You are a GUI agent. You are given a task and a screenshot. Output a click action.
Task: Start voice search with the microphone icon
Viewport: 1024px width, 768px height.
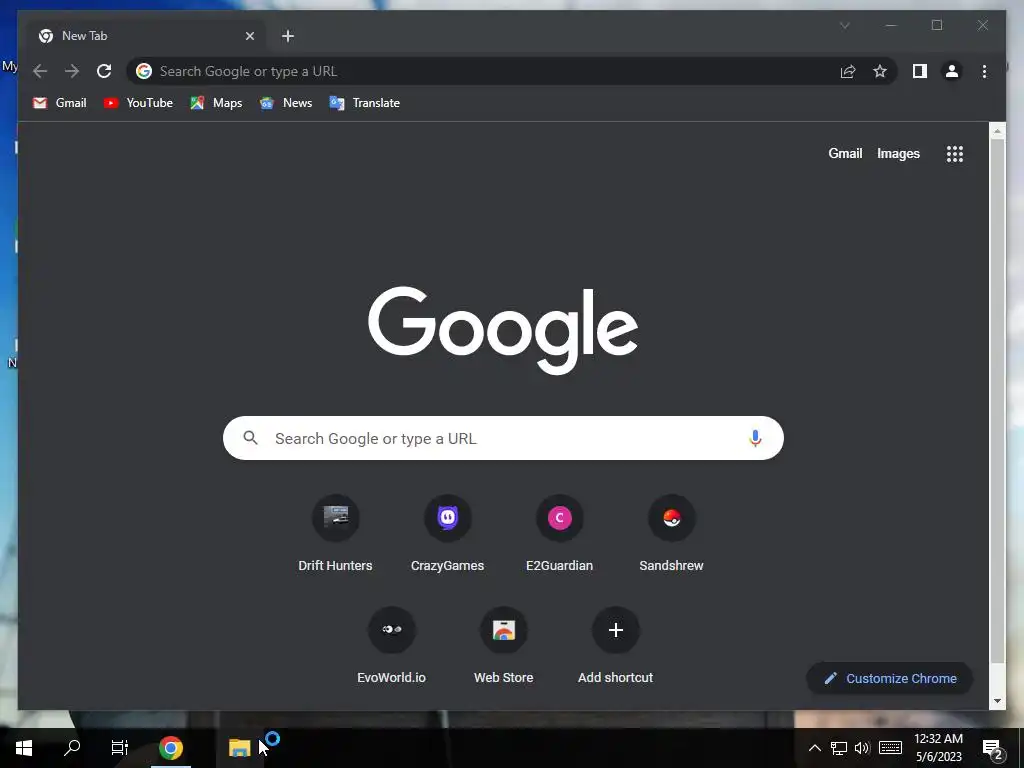click(755, 438)
